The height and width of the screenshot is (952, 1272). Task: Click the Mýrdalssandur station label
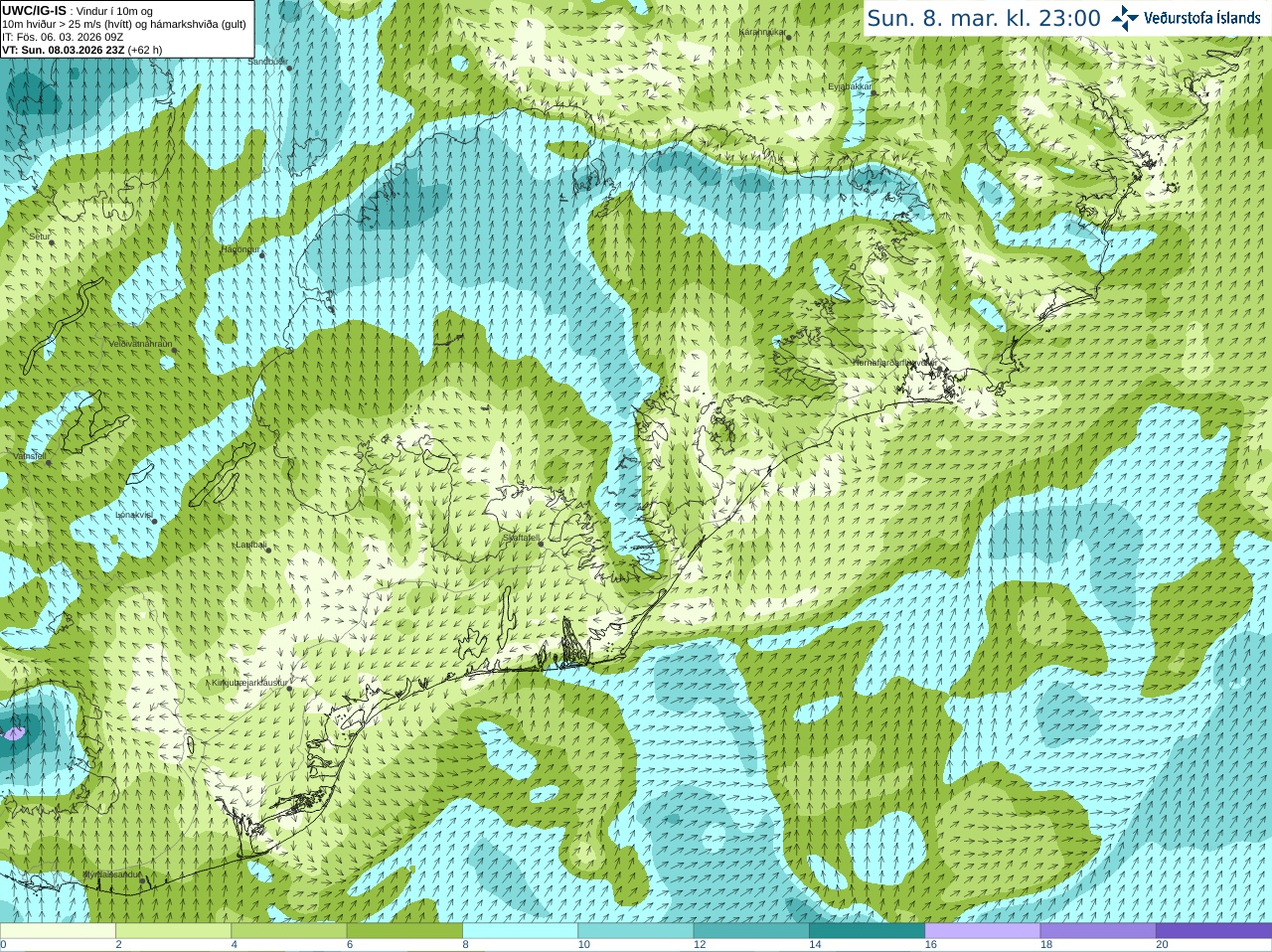point(111,873)
